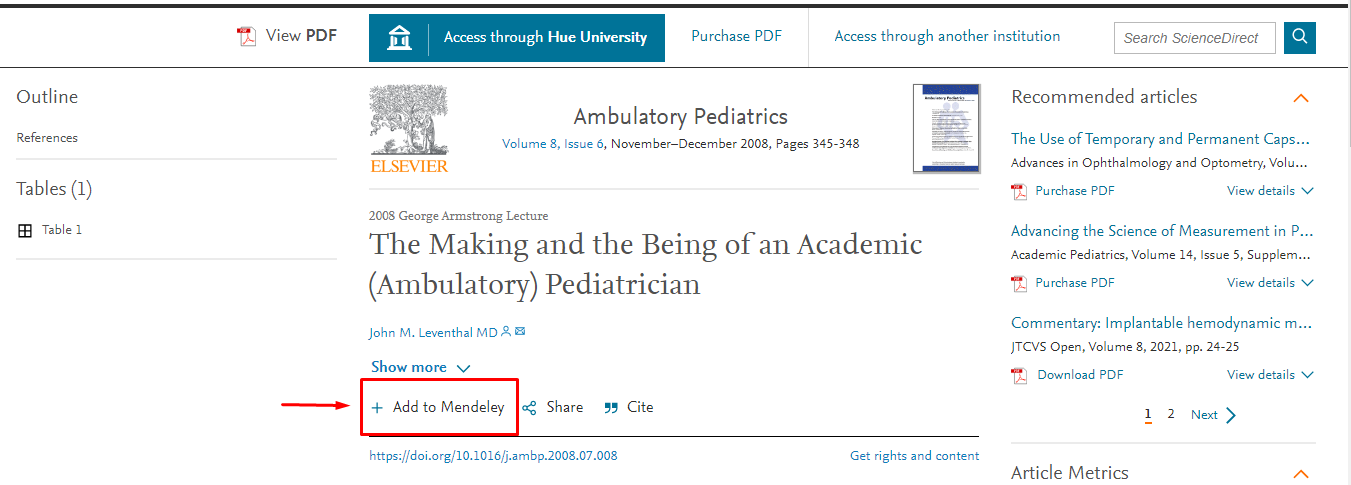
Task: Click the author email envelope icon
Action: click(520, 332)
